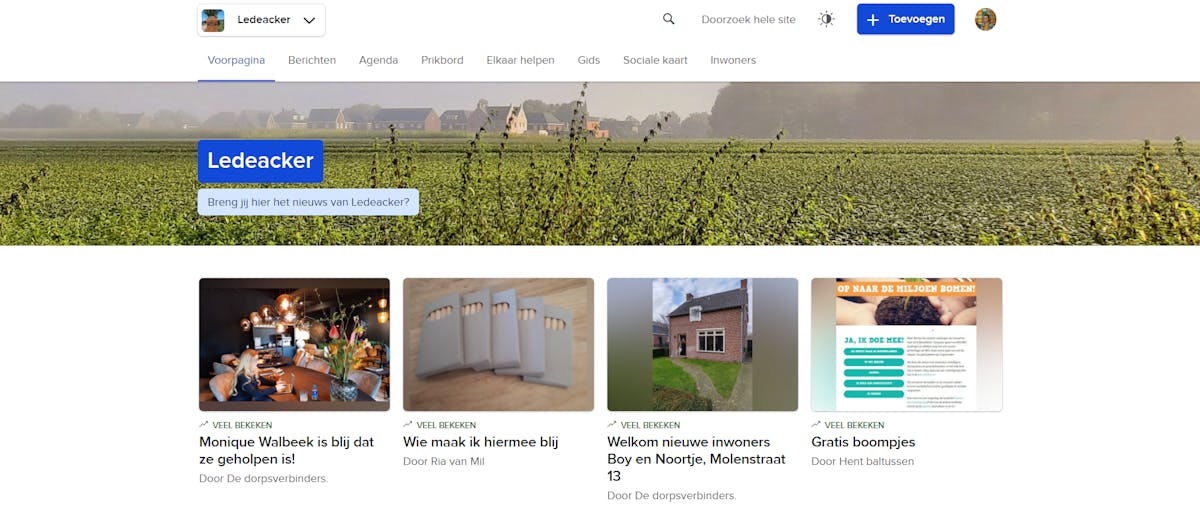The width and height of the screenshot is (1200, 517).
Task: Click the Ledeacker village thumbnail icon
Action: pos(213,20)
